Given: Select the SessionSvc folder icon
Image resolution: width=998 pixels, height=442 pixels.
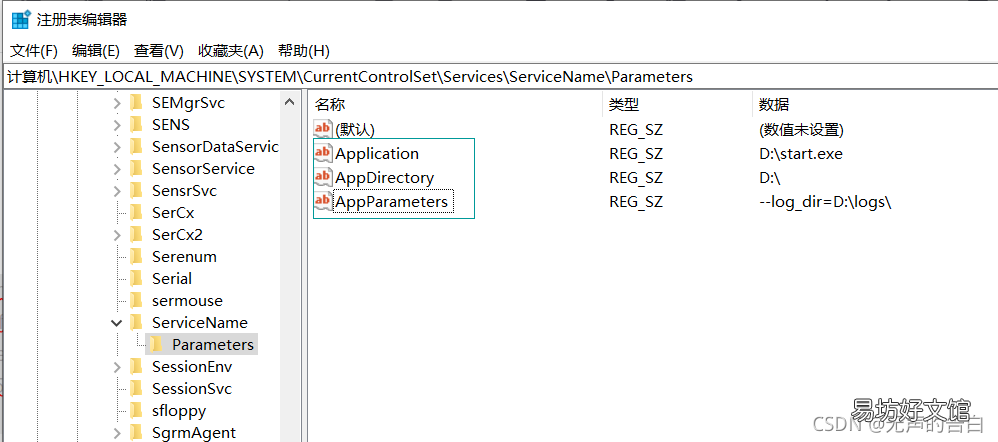Looking at the screenshot, I should click(x=136, y=389).
